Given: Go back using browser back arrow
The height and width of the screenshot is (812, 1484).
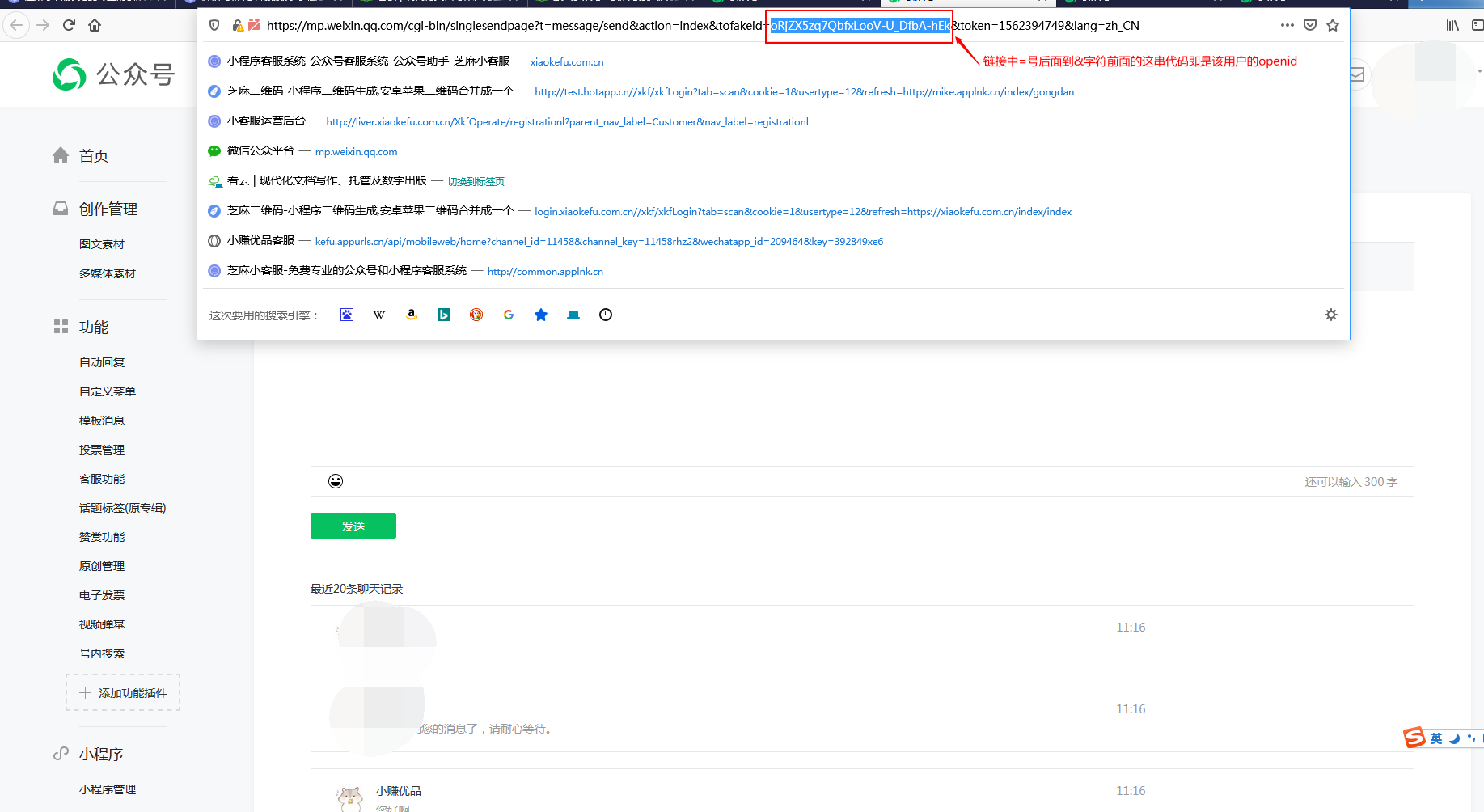Looking at the screenshot, I should 16,25.
